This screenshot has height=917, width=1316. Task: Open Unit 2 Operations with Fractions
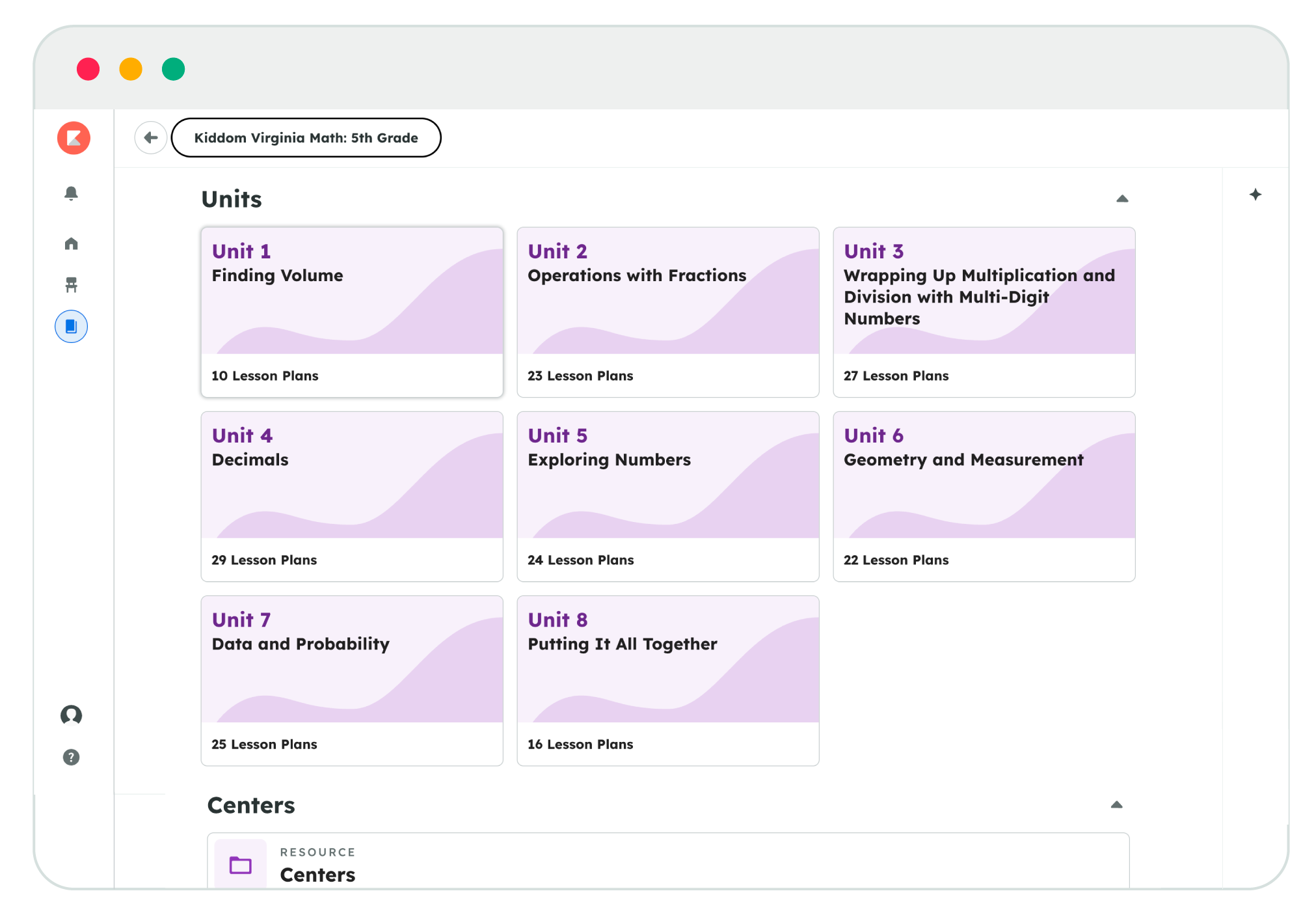pyautogui.click(x=667, y=312)
